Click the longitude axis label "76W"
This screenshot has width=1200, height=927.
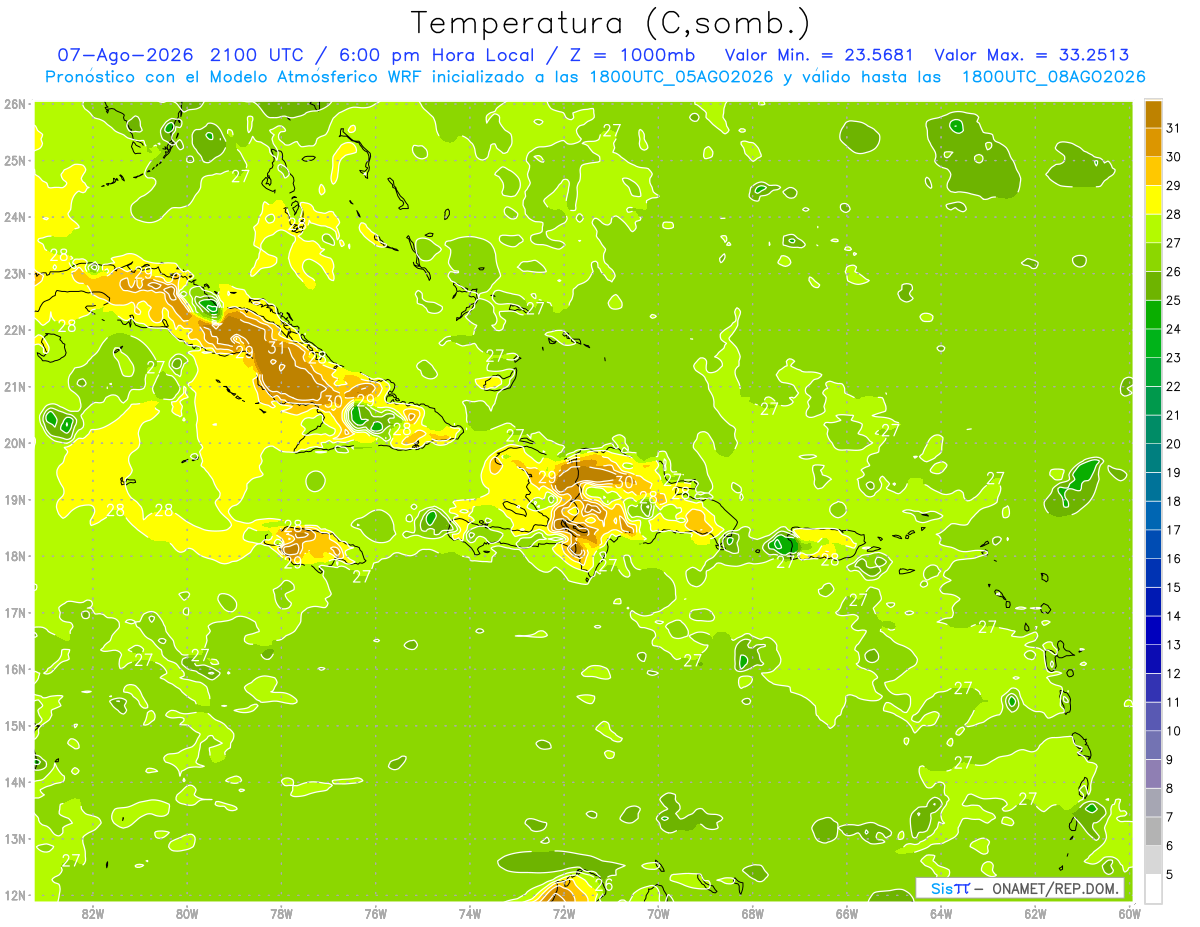coord(375,913)
